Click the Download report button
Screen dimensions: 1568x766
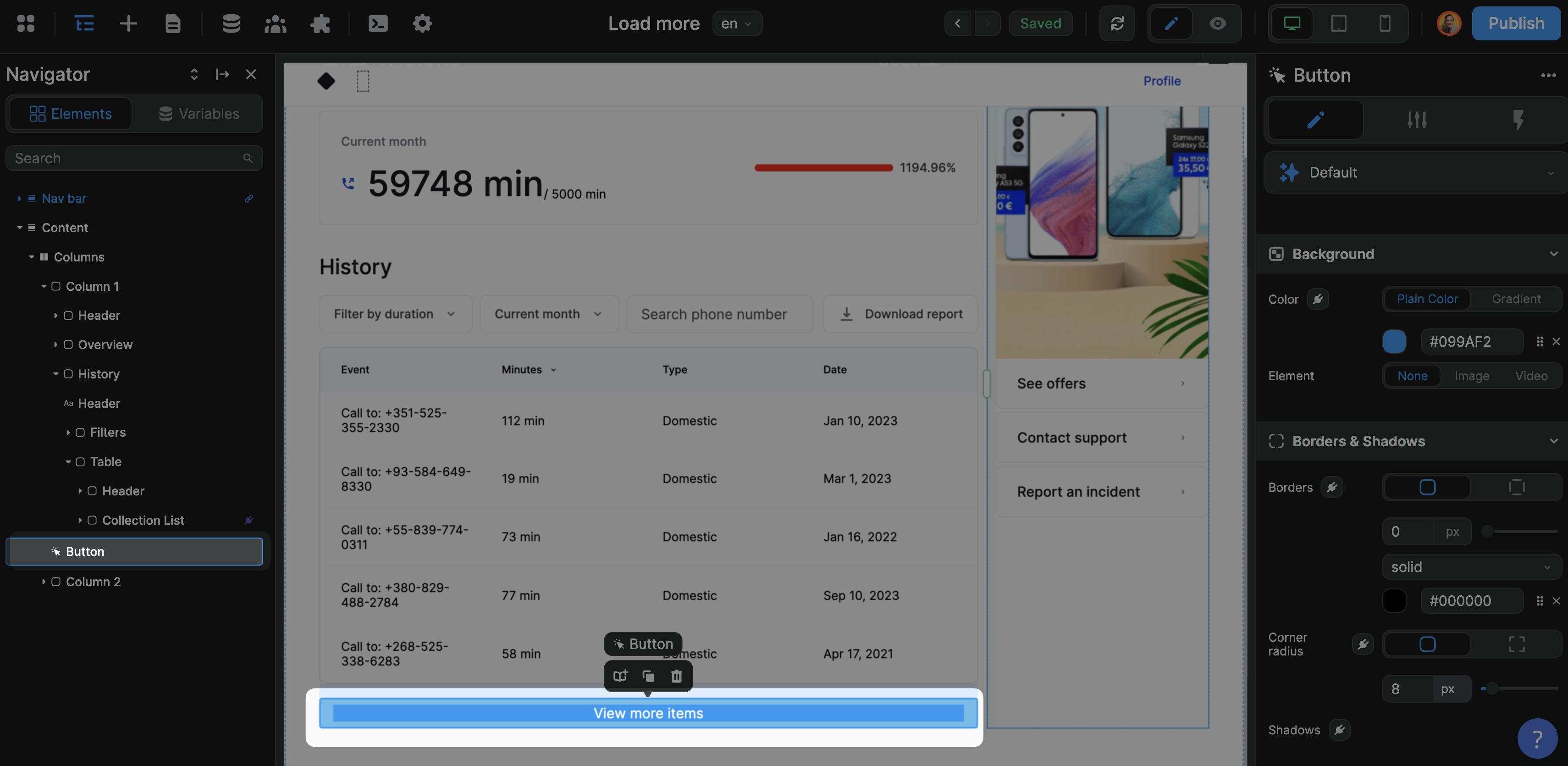[900, 314]
